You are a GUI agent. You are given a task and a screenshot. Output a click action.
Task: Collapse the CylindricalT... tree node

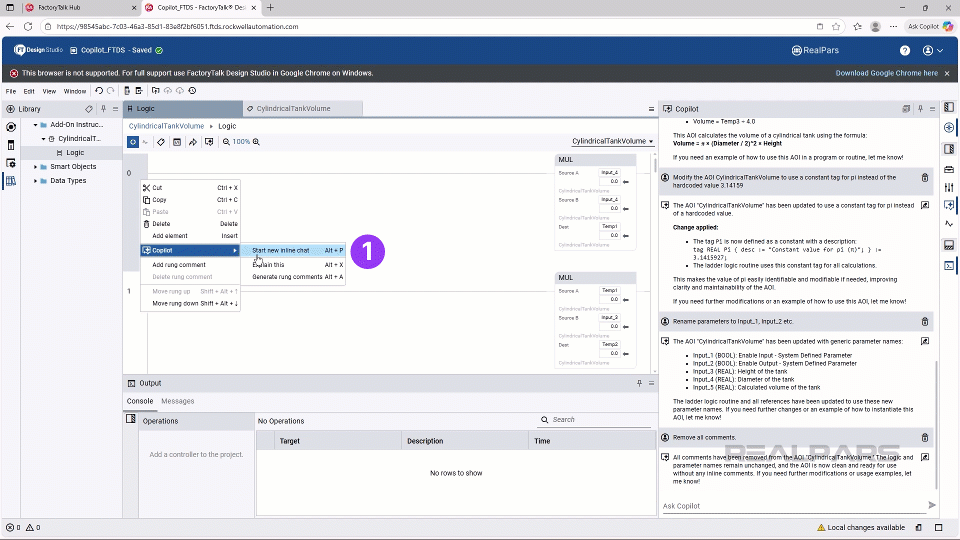[x=43, y=139]
